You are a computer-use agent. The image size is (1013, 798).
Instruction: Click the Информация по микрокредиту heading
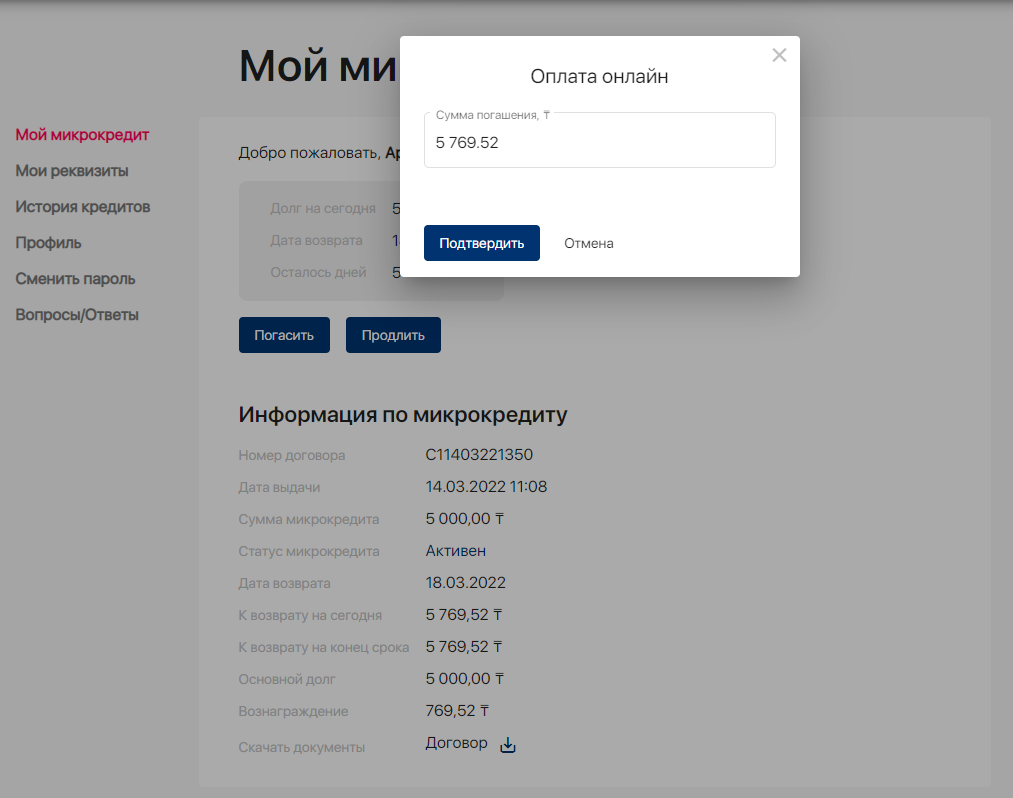[402, 415]
